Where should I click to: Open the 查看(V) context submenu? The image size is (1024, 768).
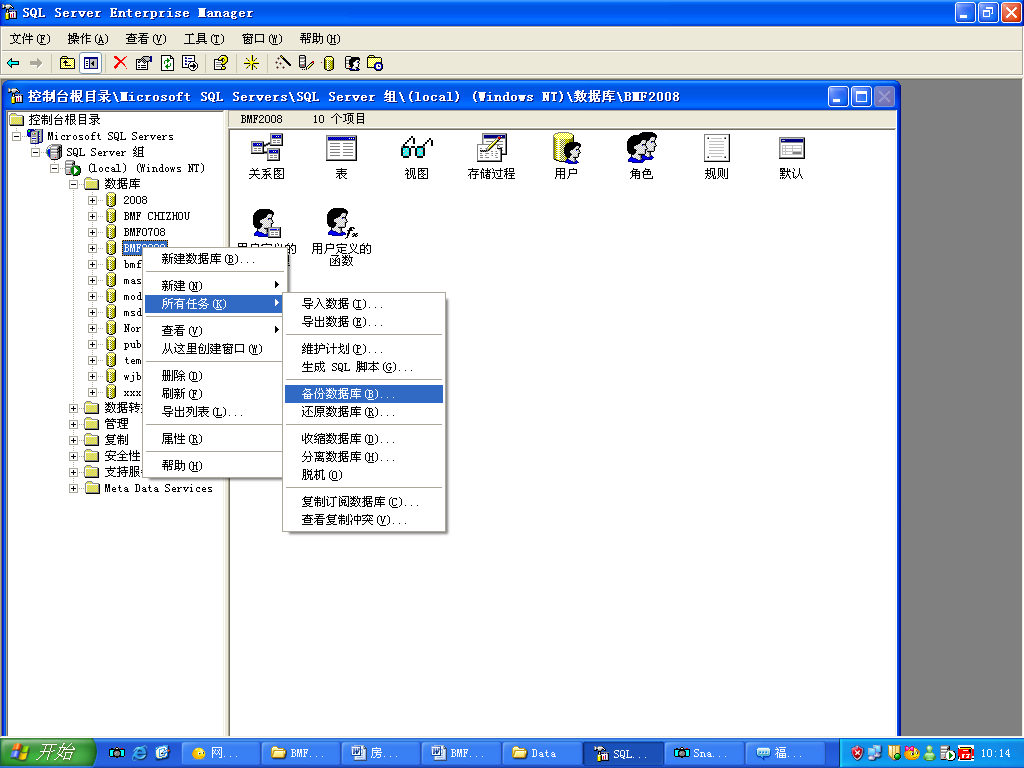click(215, 330)
